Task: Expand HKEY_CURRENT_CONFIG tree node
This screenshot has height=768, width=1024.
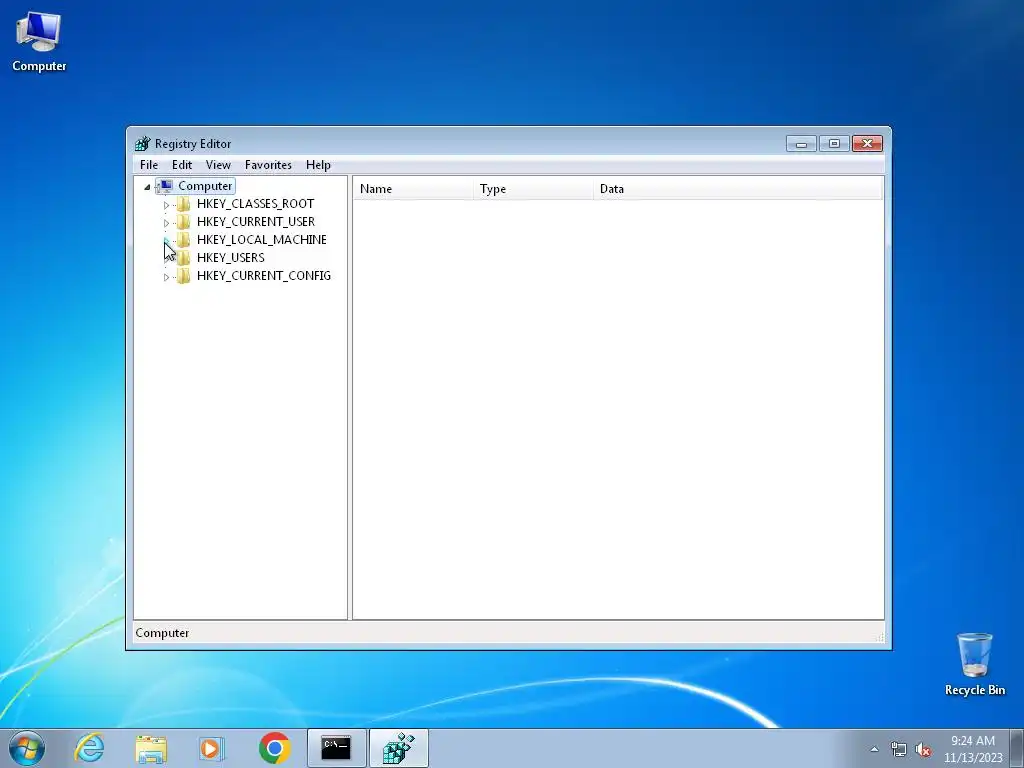Action: (166, 277)
